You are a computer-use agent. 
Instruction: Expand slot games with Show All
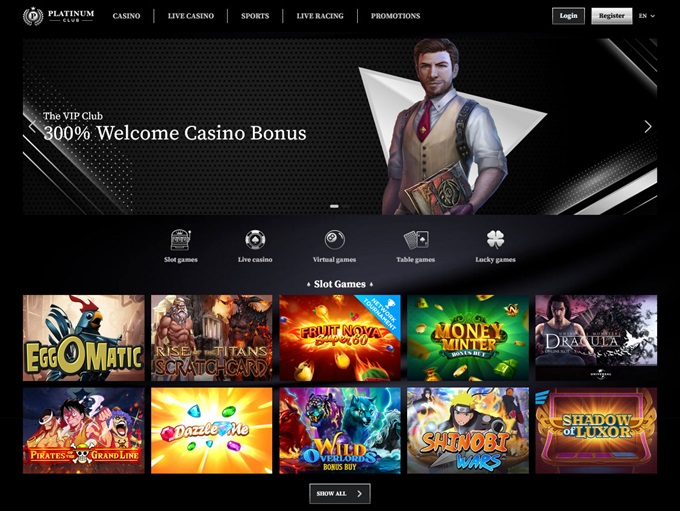click(340, 494)
